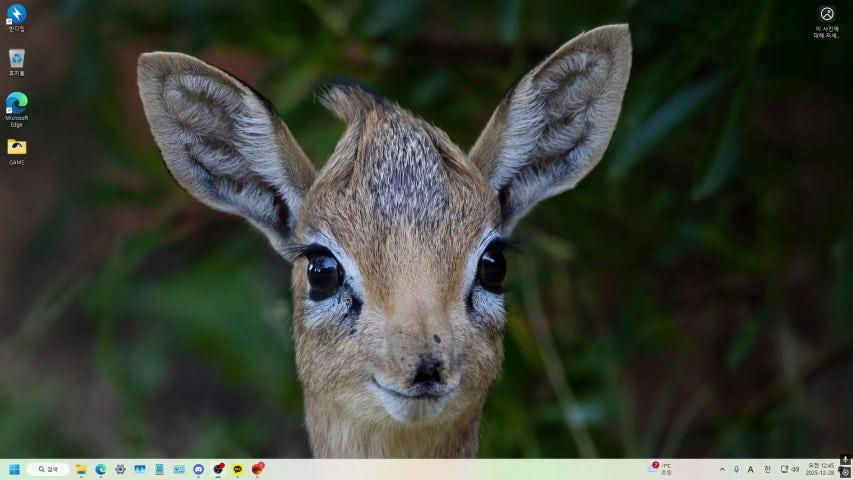Open the Windows Start menu
Viewport: 853px width, 480px height.
14,469
